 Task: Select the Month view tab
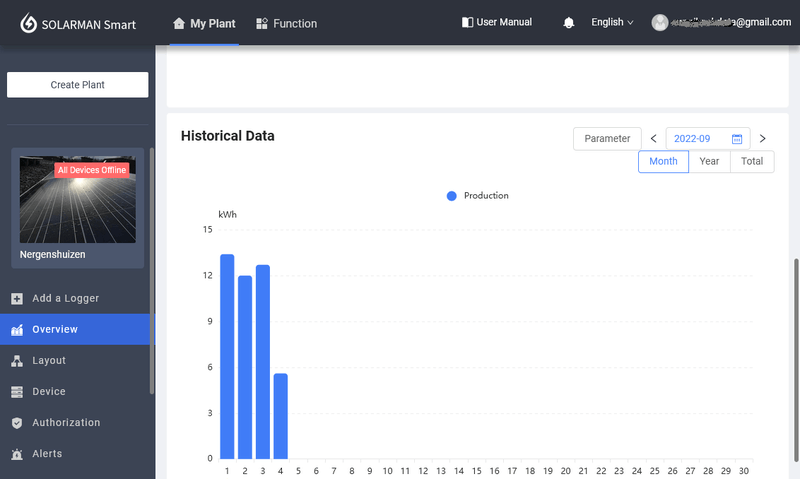click(x=663, y=161)
